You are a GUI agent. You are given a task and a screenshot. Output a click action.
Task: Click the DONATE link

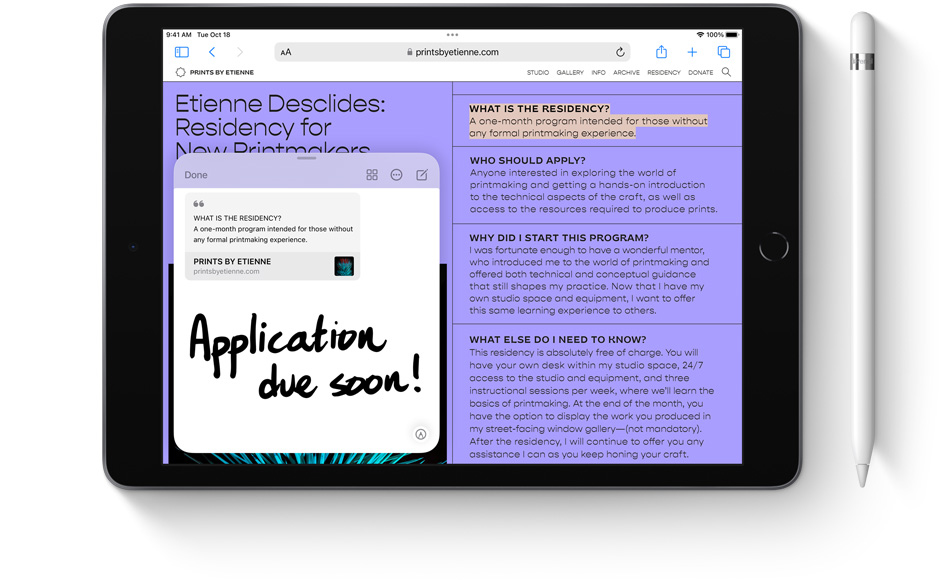(x=701, y=73)
